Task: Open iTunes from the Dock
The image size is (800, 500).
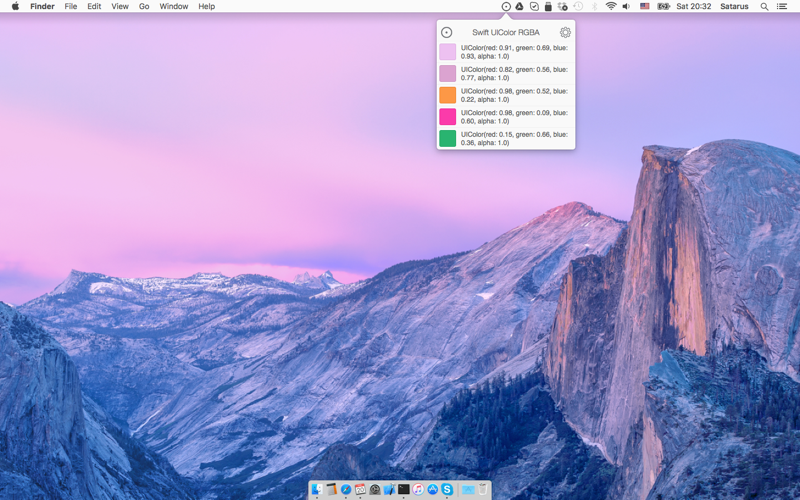Action: coord(418,489)
